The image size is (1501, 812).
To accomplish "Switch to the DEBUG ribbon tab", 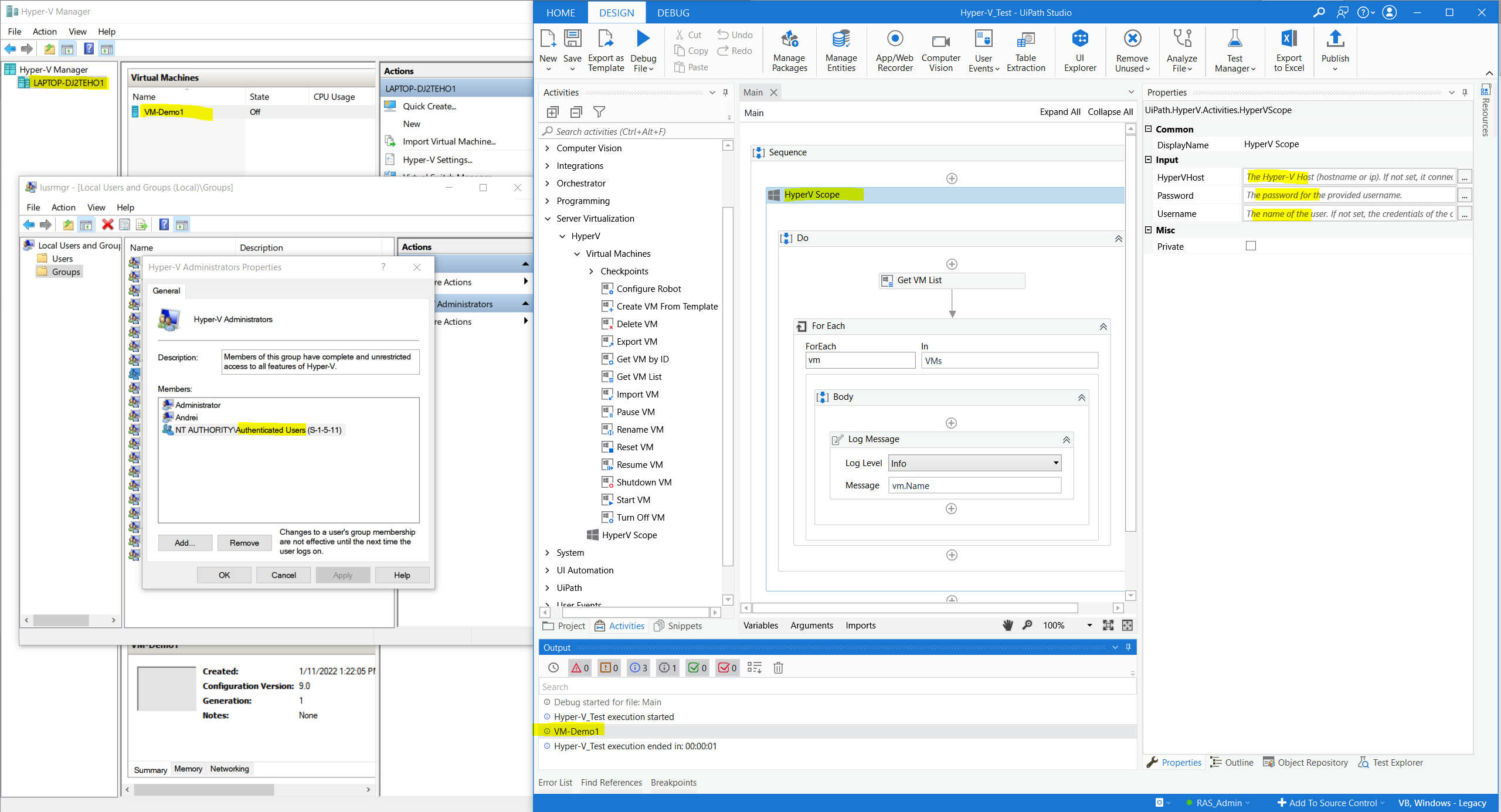I will pyautogui.click(x=673, y=13).
